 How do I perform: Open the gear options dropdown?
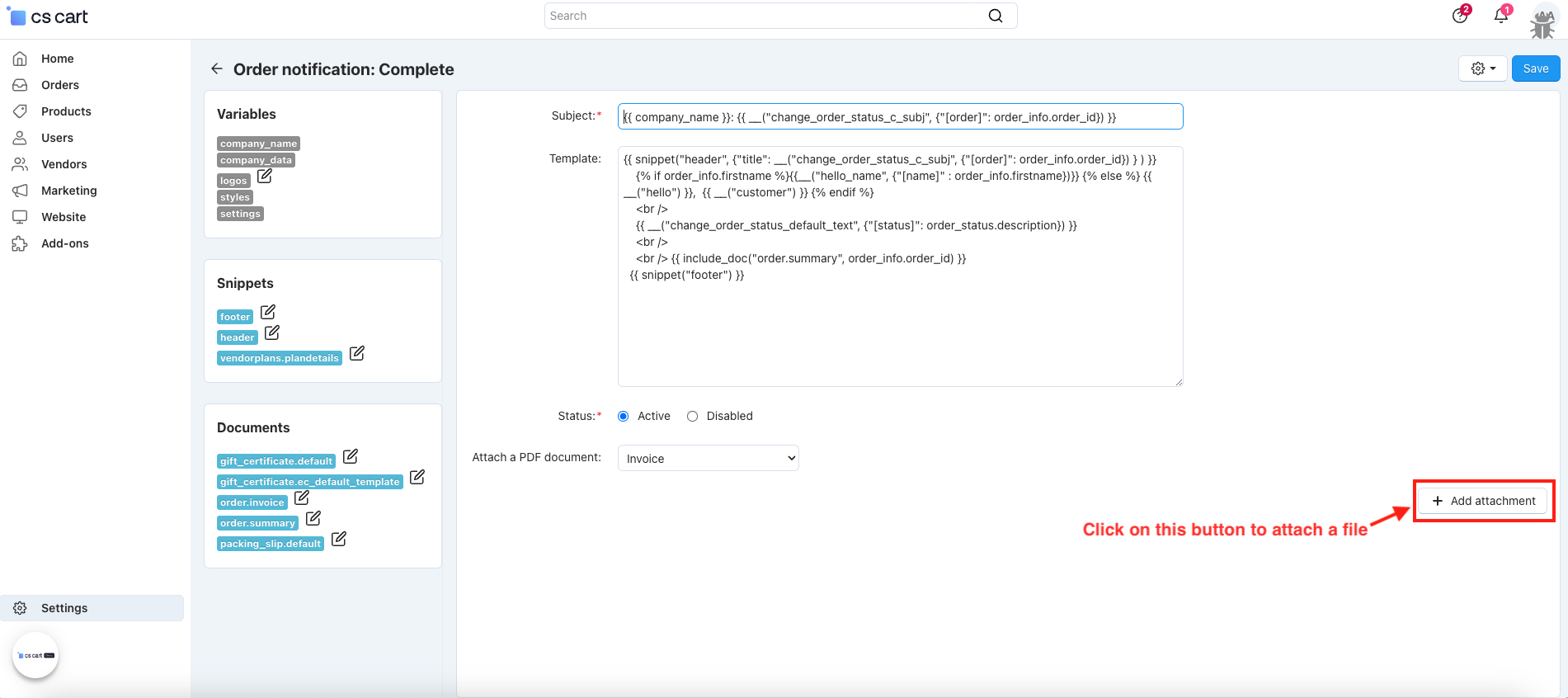pyautogui.click(x=1483, y=68)
